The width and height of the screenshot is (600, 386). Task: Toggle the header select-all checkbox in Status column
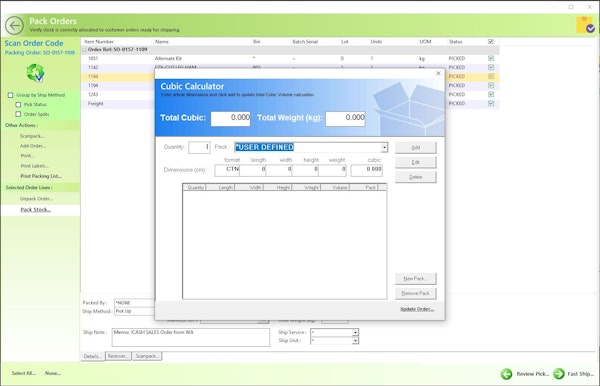click(491, 41)
